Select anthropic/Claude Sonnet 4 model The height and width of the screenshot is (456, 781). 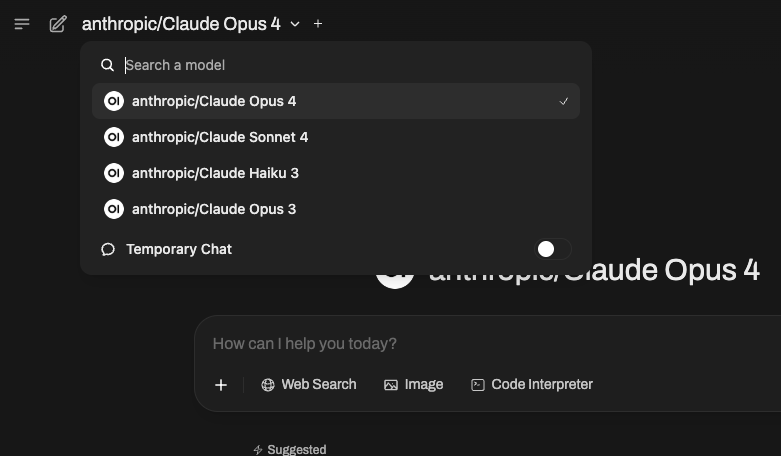click(x=220, y=137)
